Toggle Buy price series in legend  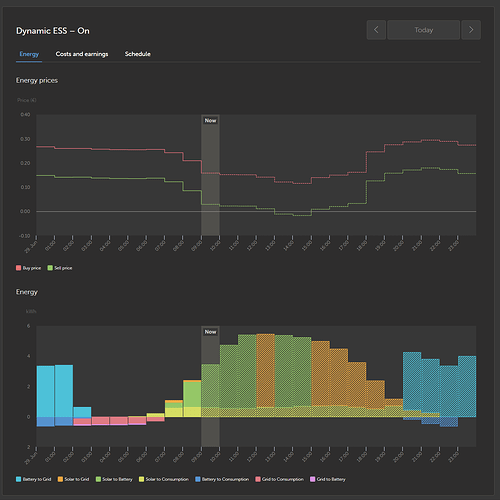click(29, 268)
